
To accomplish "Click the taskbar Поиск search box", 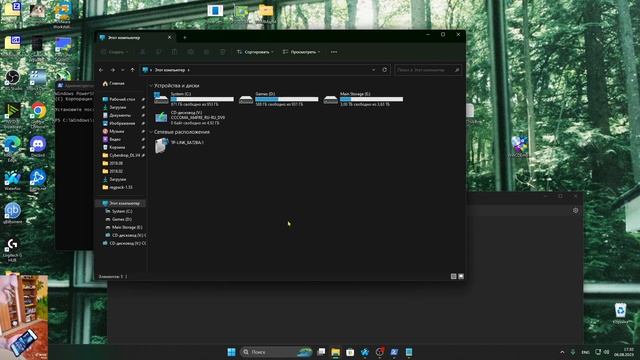I will [276, 352].
